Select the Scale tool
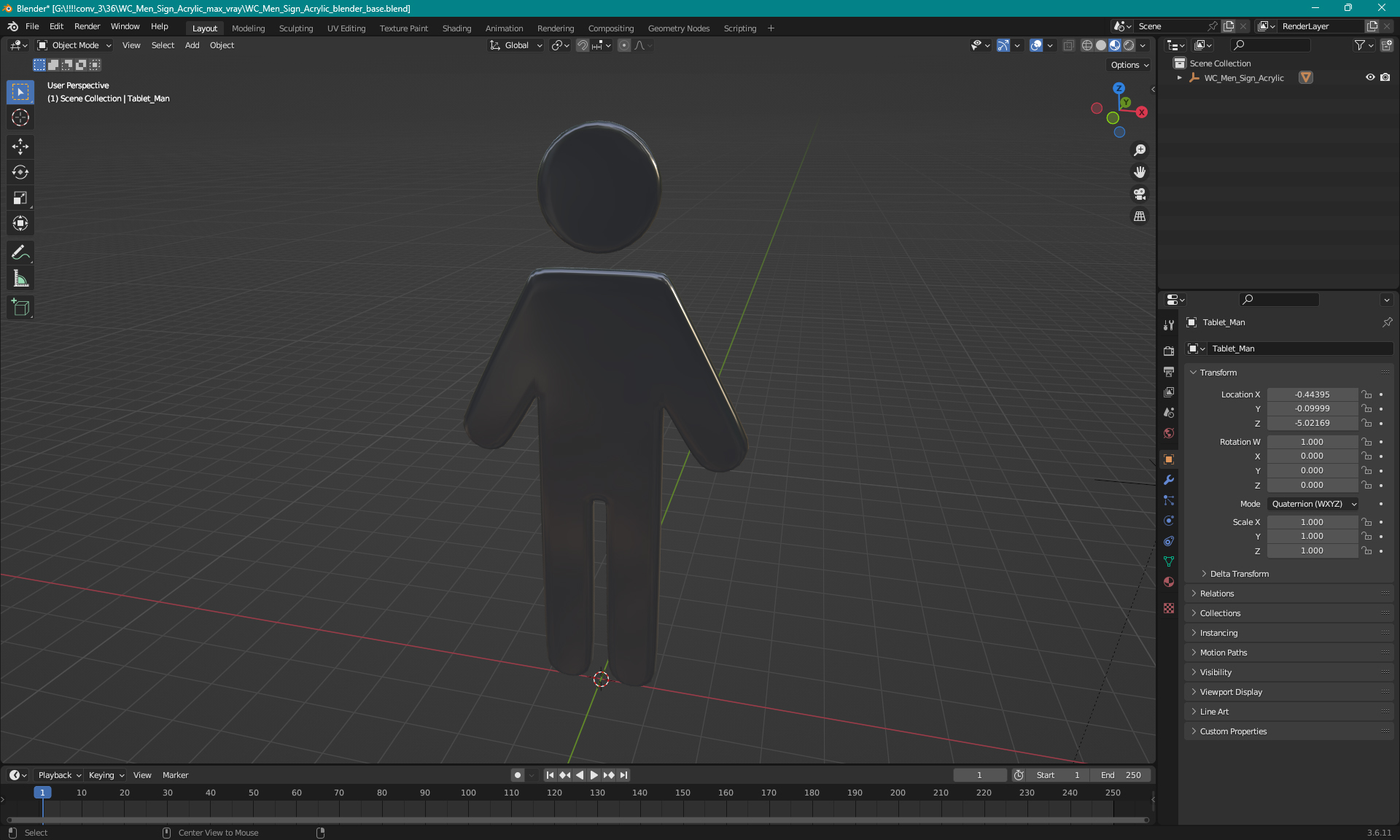The height and width of the screenshot is (840, 1400). click(x=20, y=198)
